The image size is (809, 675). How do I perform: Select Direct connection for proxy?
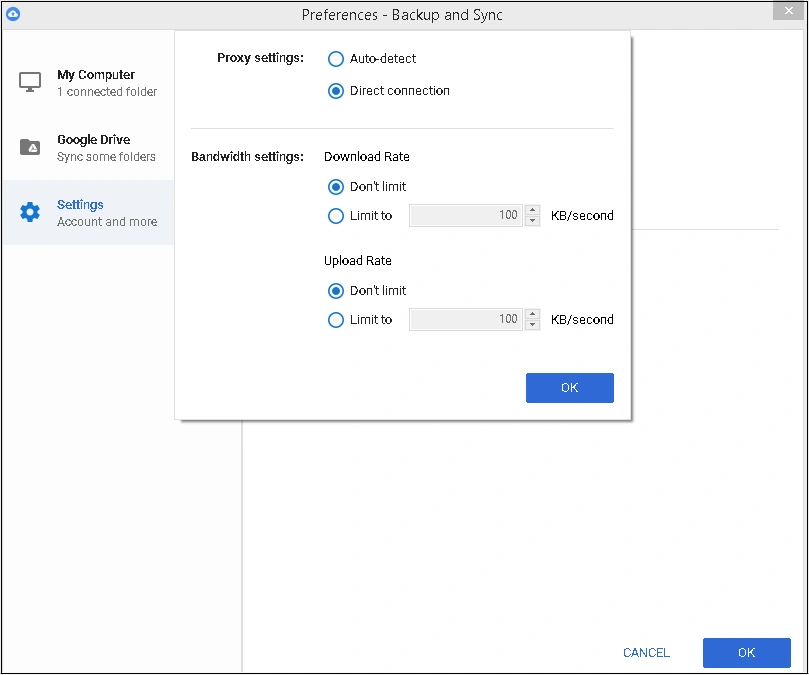click(x=335, y=91)
